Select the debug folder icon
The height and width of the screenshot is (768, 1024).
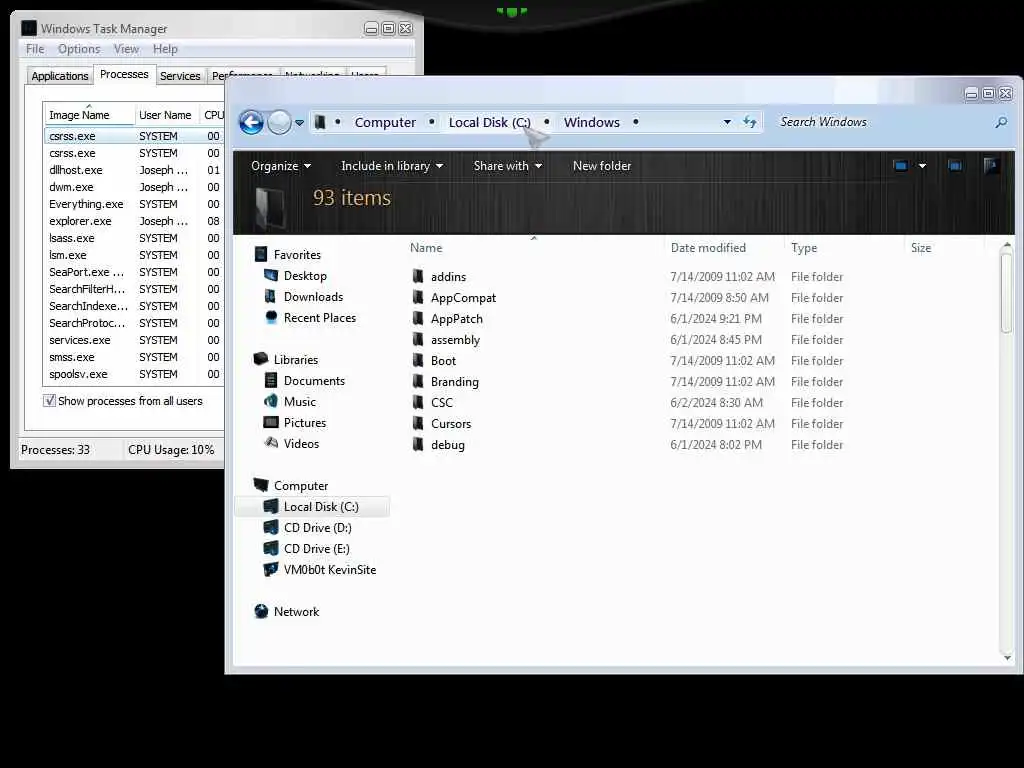tap(418, 444)
